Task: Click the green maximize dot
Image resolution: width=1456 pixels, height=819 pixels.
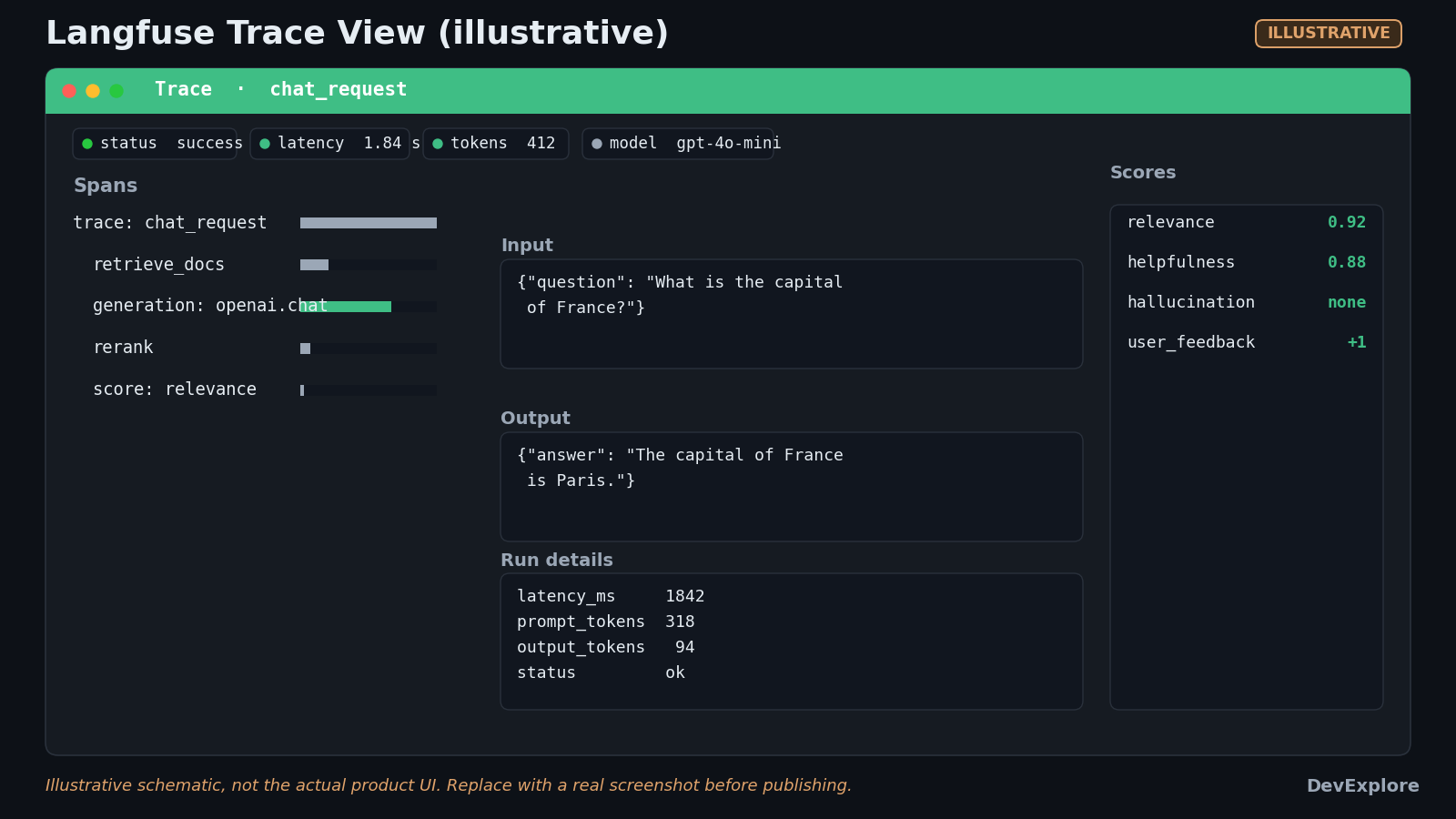Action: point(116,91)
